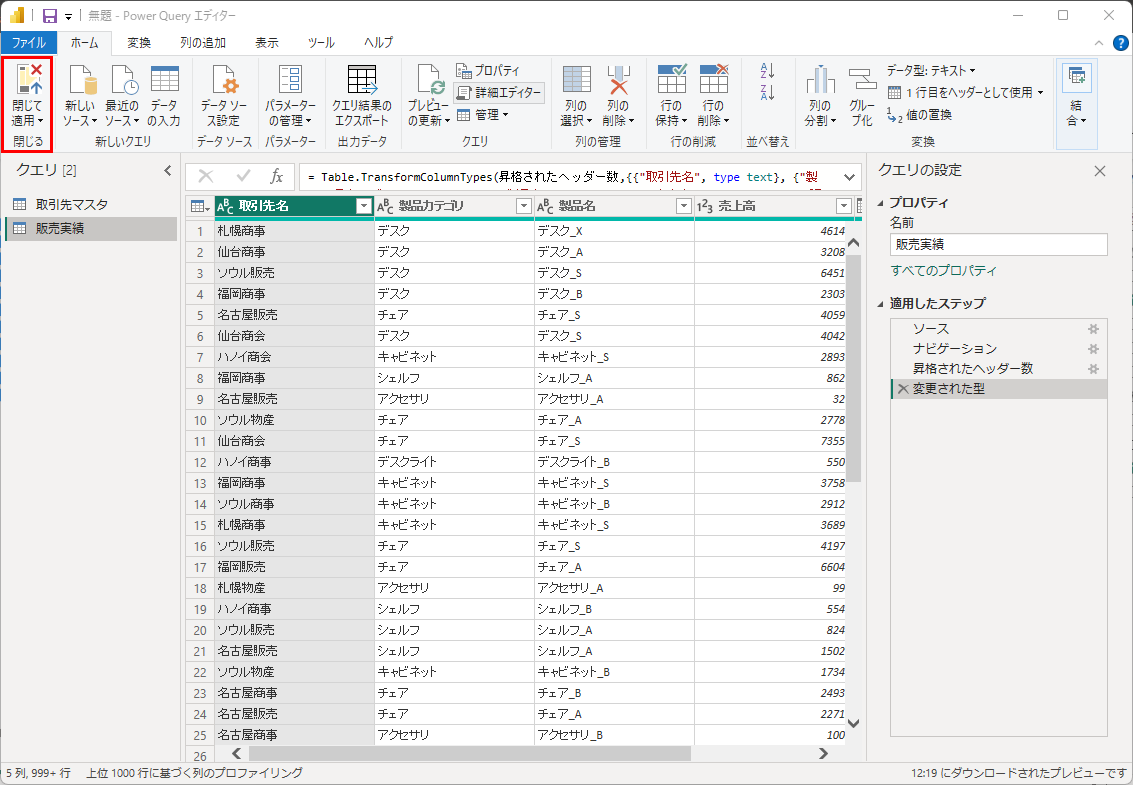Open クエリ プロパティ button in ribbon
The height and width of the screenshot is (785, 1133).
pyautogui.click(x=488, y=71)
